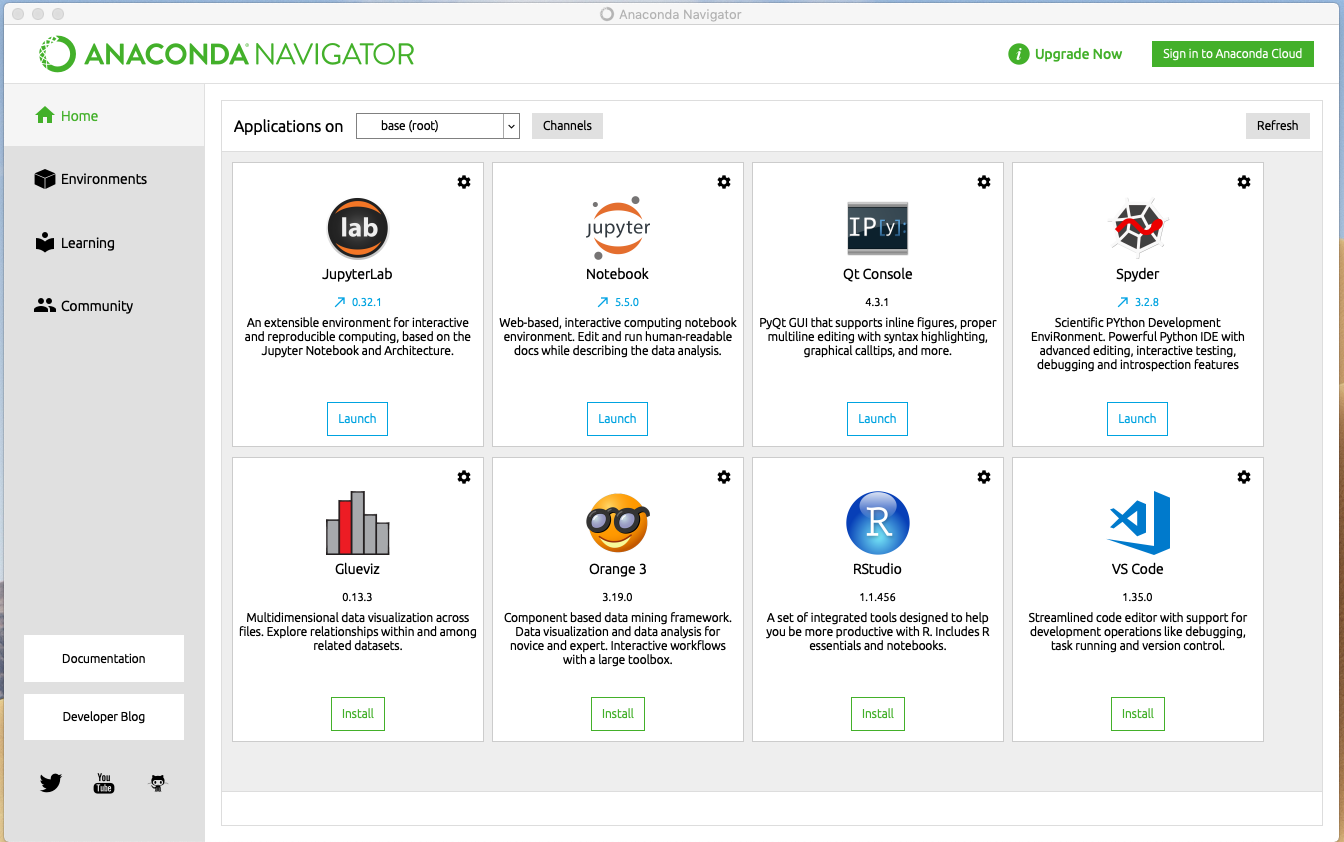Image resolution: width=1344 pixels, height=842 pixels.
Task: Click the Upgrade Now link
Action: click(x=1066, y=54)
